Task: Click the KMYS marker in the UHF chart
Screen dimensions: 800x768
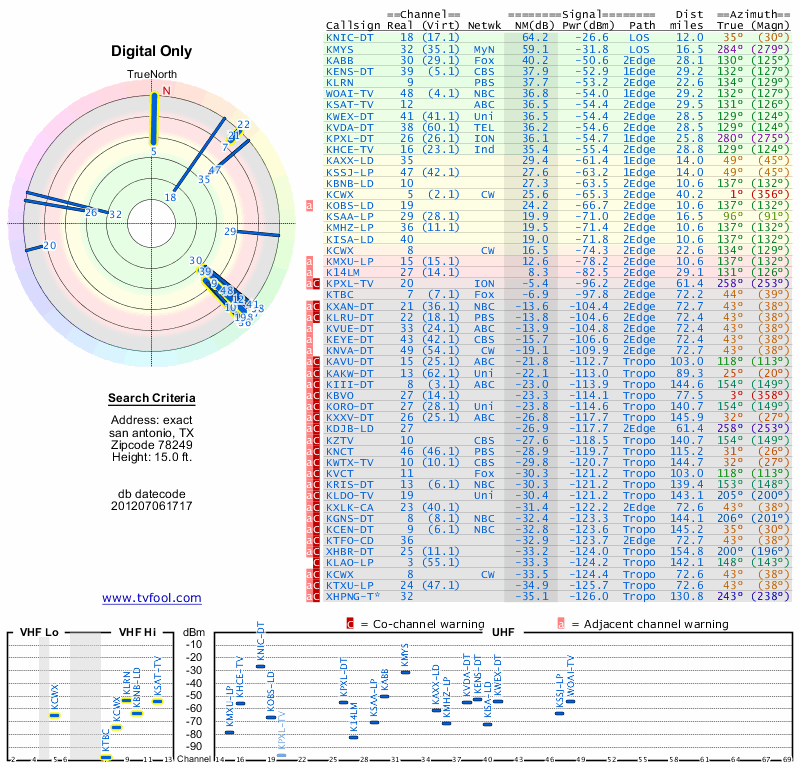Action: [405, 672]
